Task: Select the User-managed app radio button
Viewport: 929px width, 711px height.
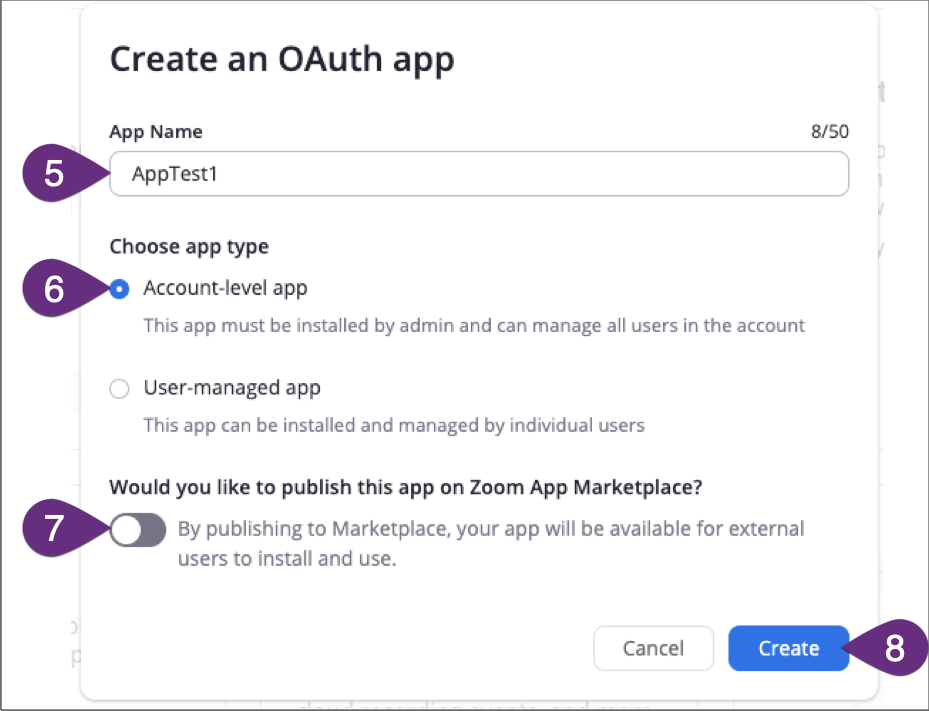Action: 119,388
